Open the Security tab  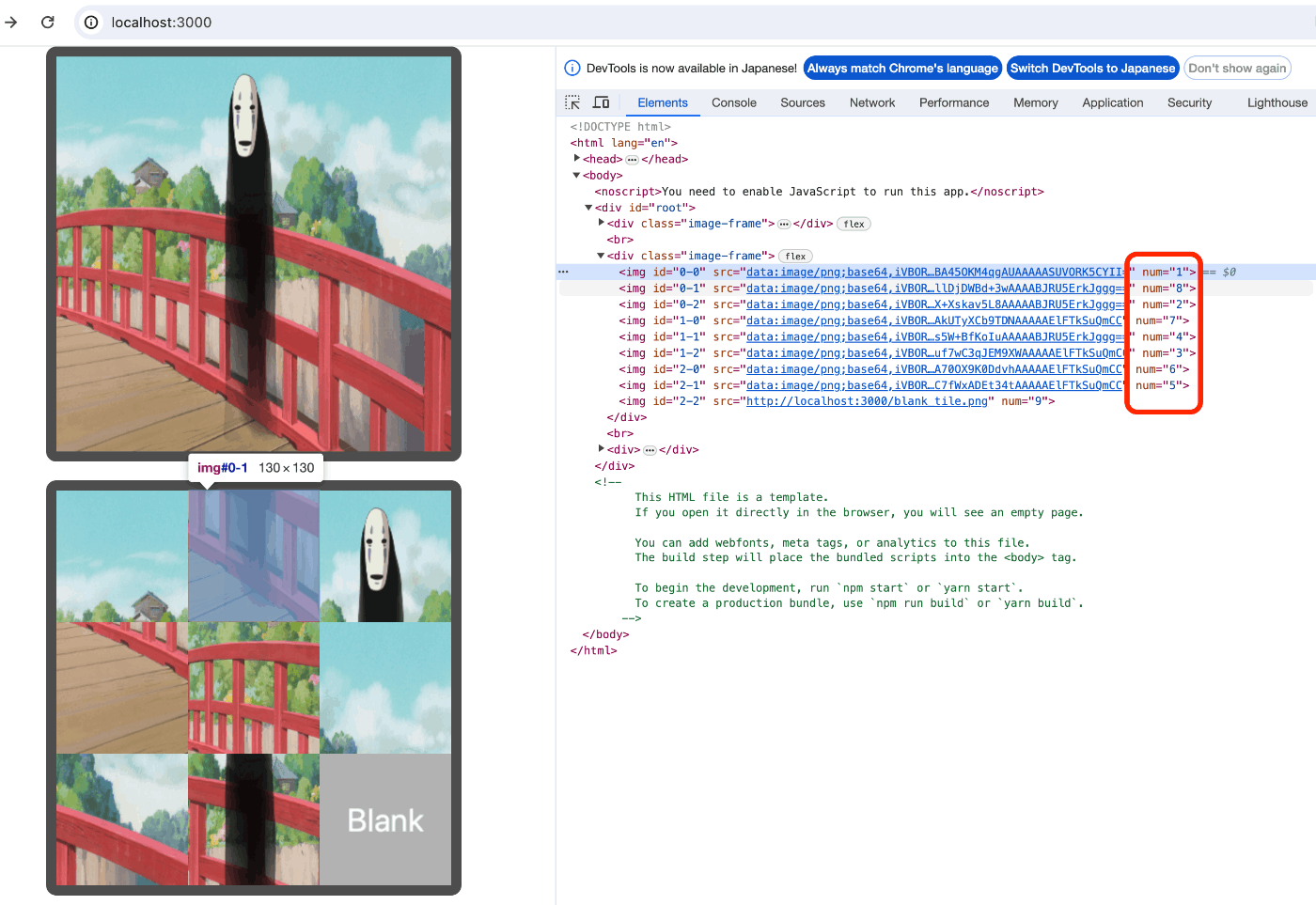tap(1190, 102)
